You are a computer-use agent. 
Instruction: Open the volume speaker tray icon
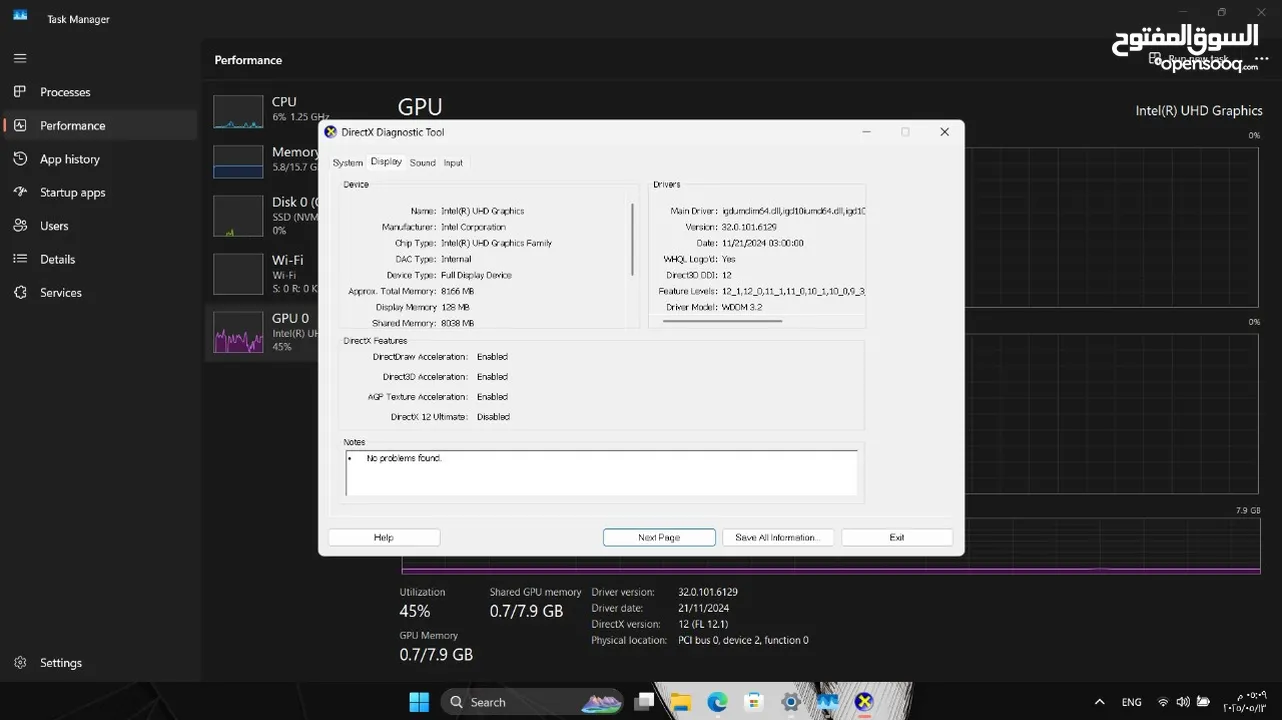(1183, 702)
